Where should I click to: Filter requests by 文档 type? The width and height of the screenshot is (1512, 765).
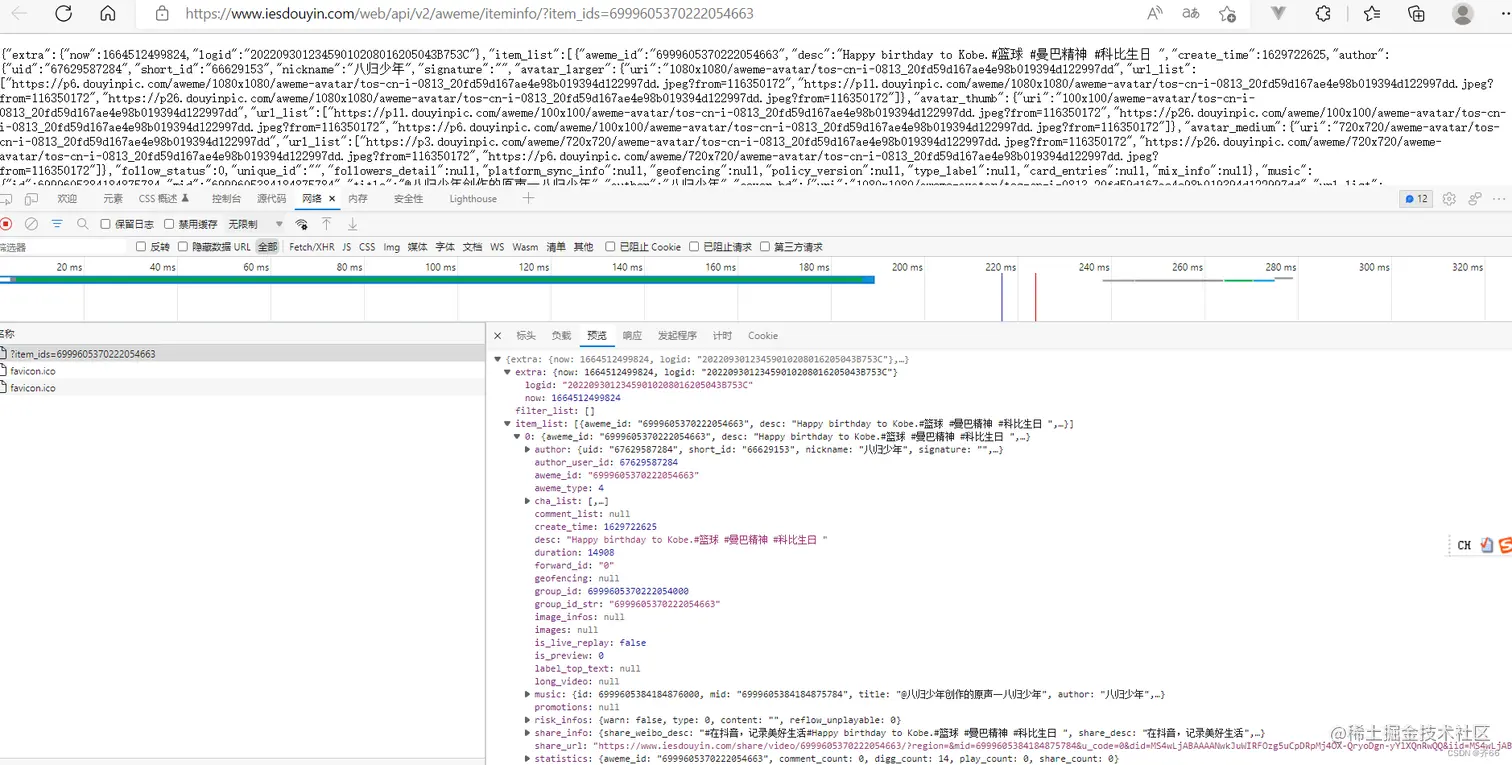pyautogui.click(x=472, y=247)
